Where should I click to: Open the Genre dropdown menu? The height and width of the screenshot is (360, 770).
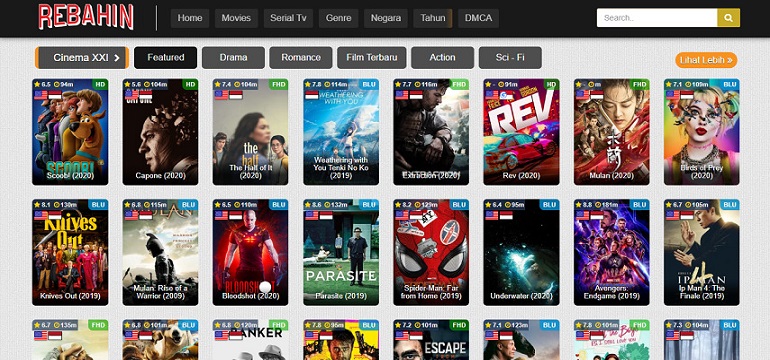point(338,18)
